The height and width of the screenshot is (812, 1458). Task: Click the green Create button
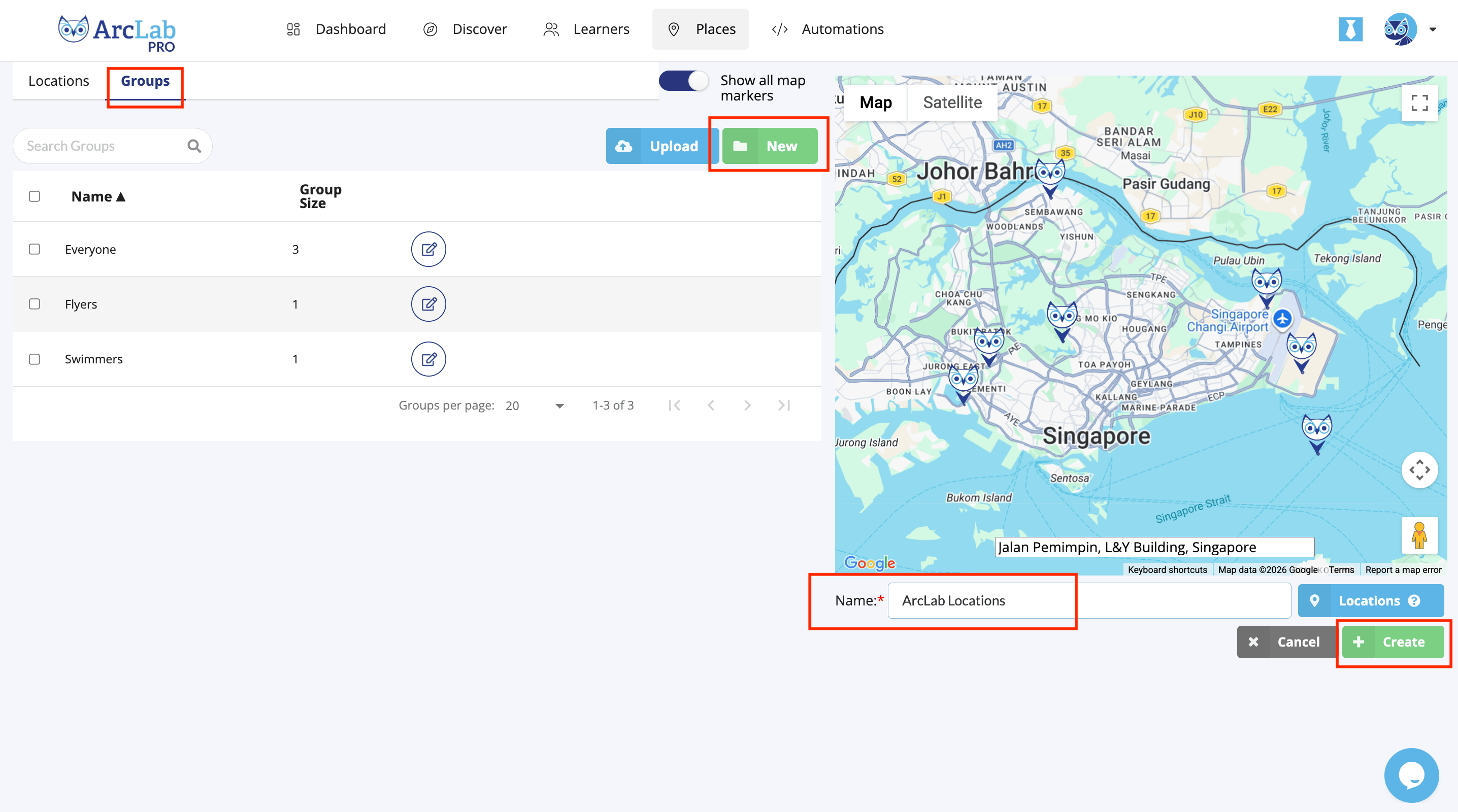[1393, 641]
